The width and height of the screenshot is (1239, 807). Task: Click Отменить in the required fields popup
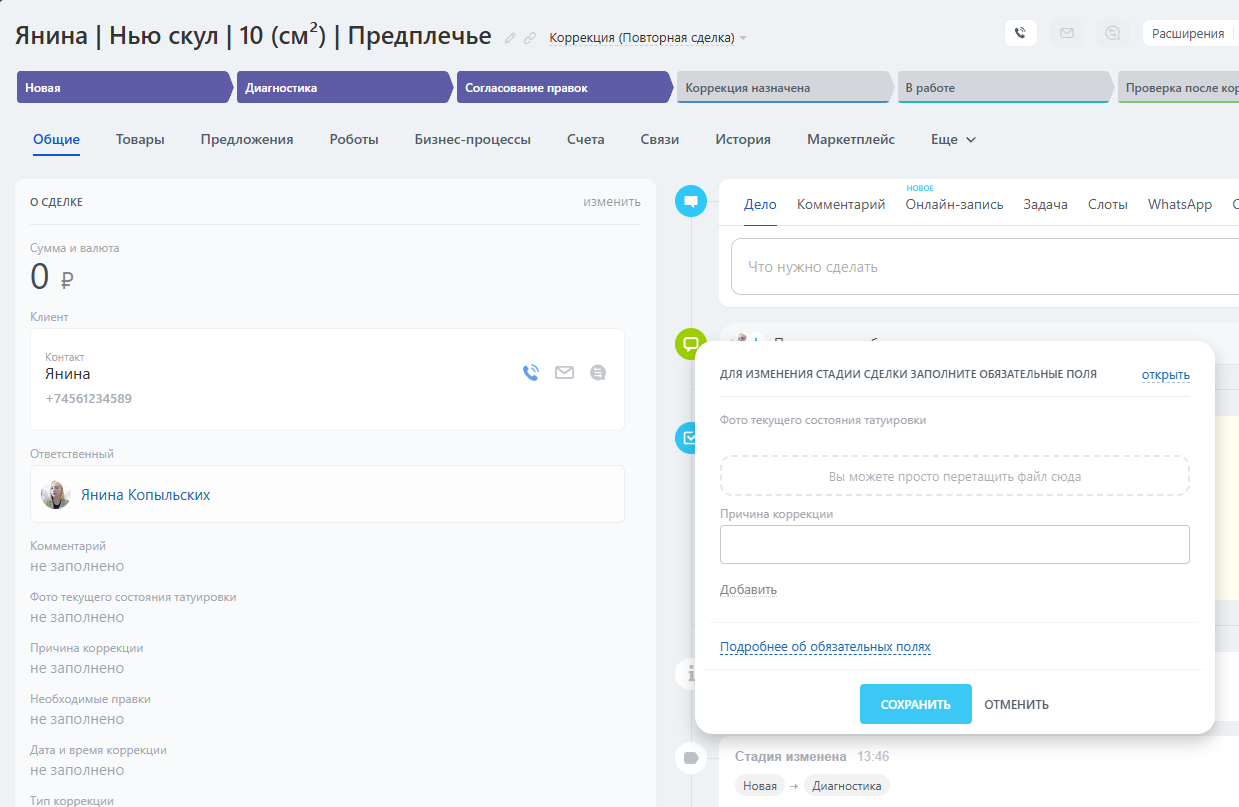tap(1016, 705)
